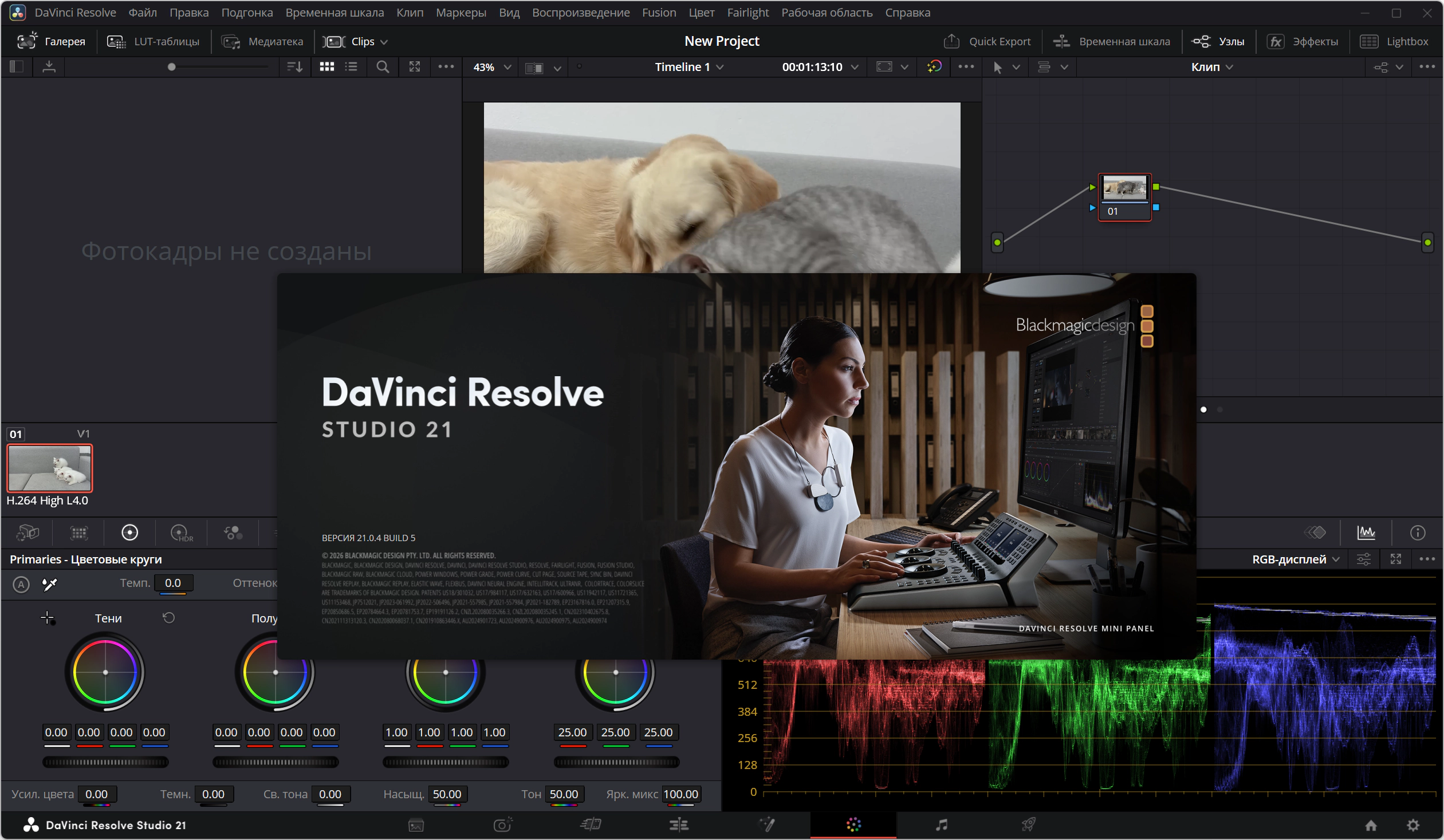
Task: Toggle the LUT-таблицы panel
Action: click(154, 41)
